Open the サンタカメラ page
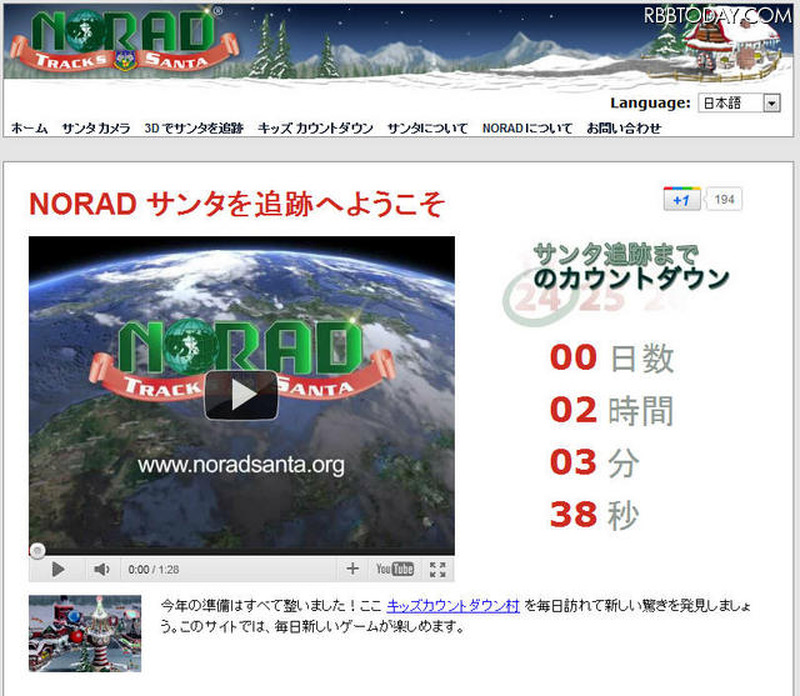 pyautogui.click(x=96, y=128)
